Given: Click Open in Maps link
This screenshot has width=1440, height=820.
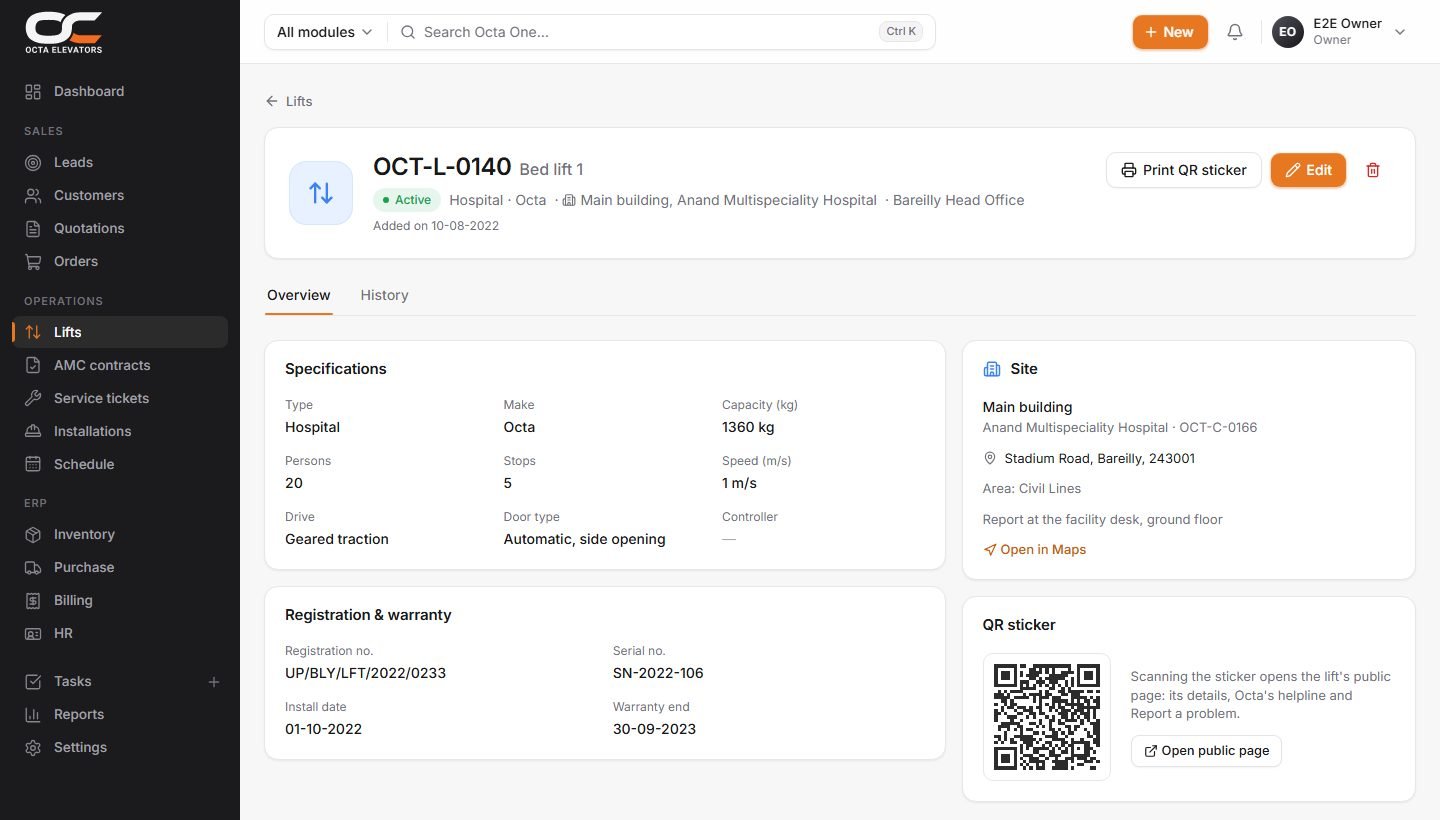Looking at the screenshot, I should pyautogui.click(x=1034, y=550).
